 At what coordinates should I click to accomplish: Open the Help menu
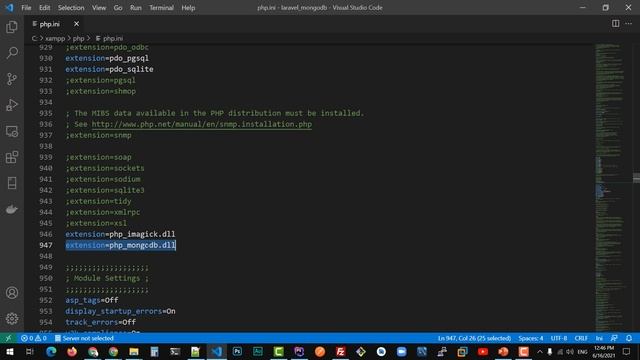tap(188, 8)
